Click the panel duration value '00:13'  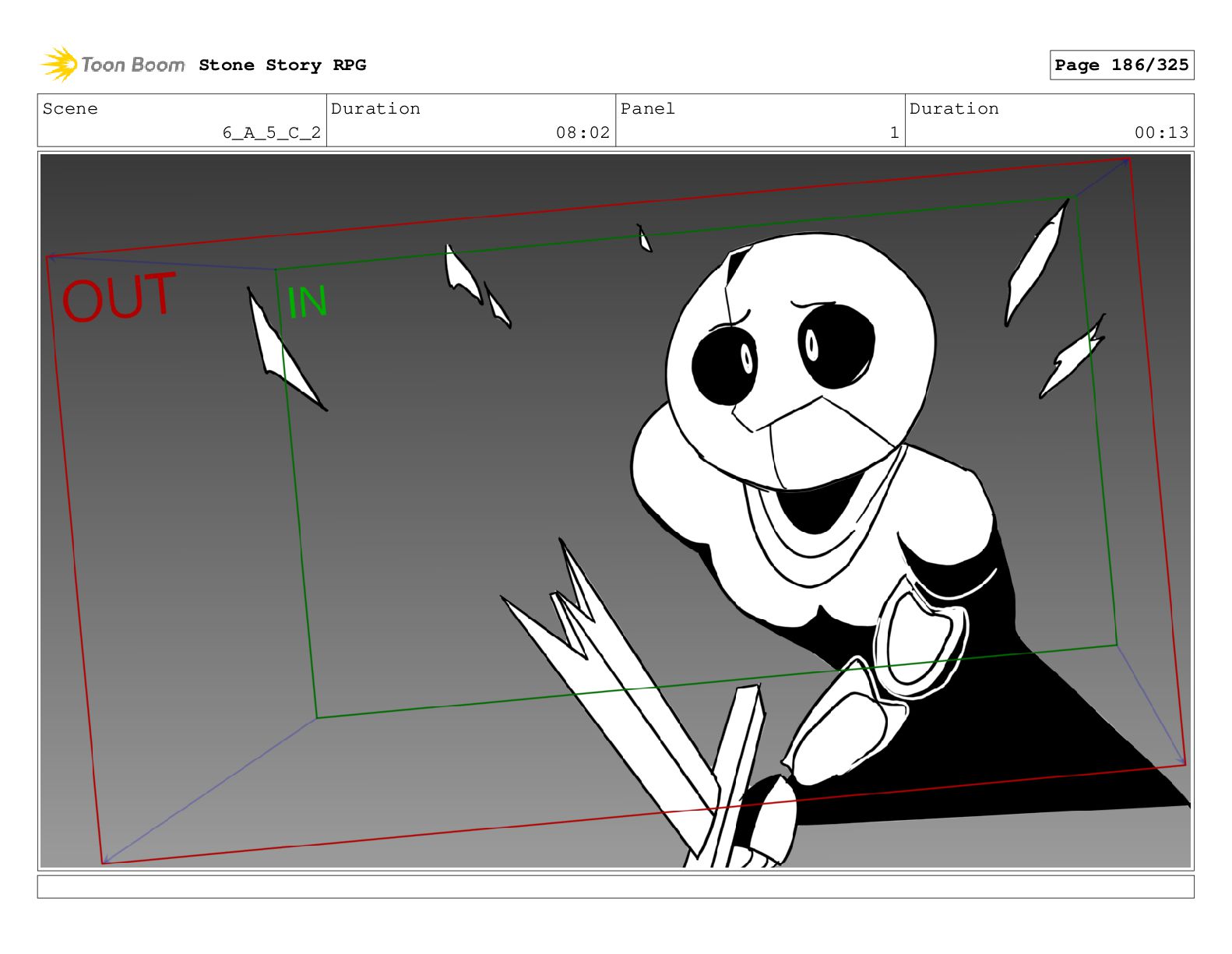point(1161,133)
